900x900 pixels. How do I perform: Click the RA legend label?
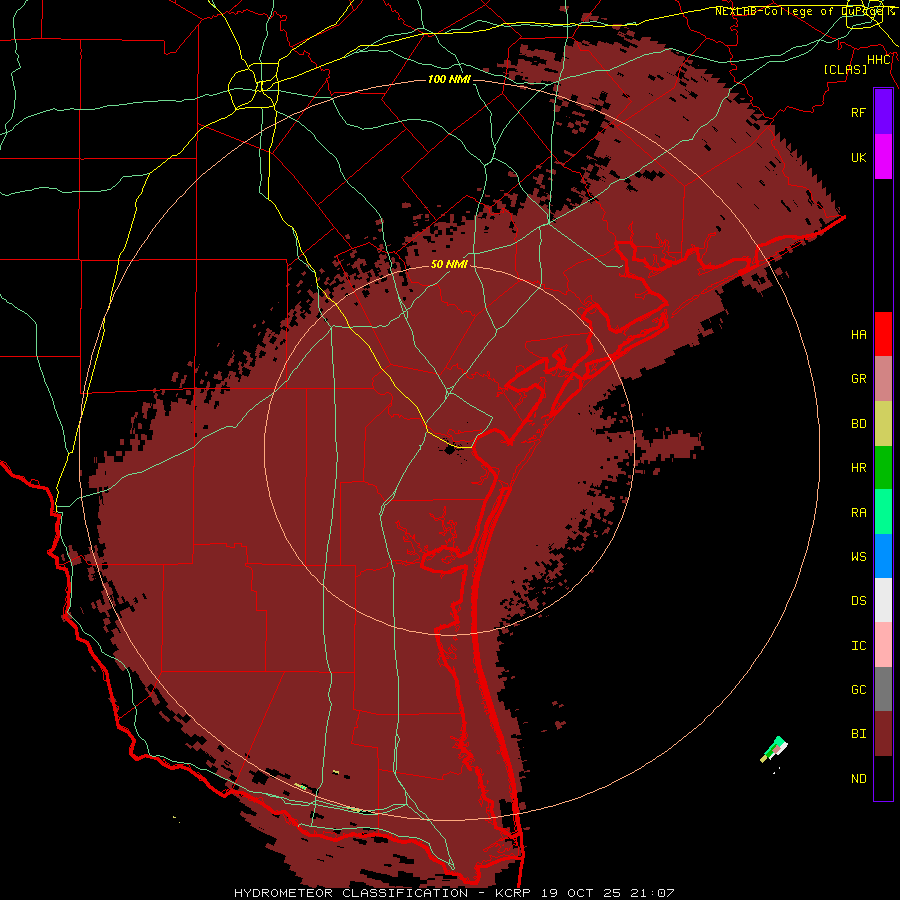[x=859, y=512]
